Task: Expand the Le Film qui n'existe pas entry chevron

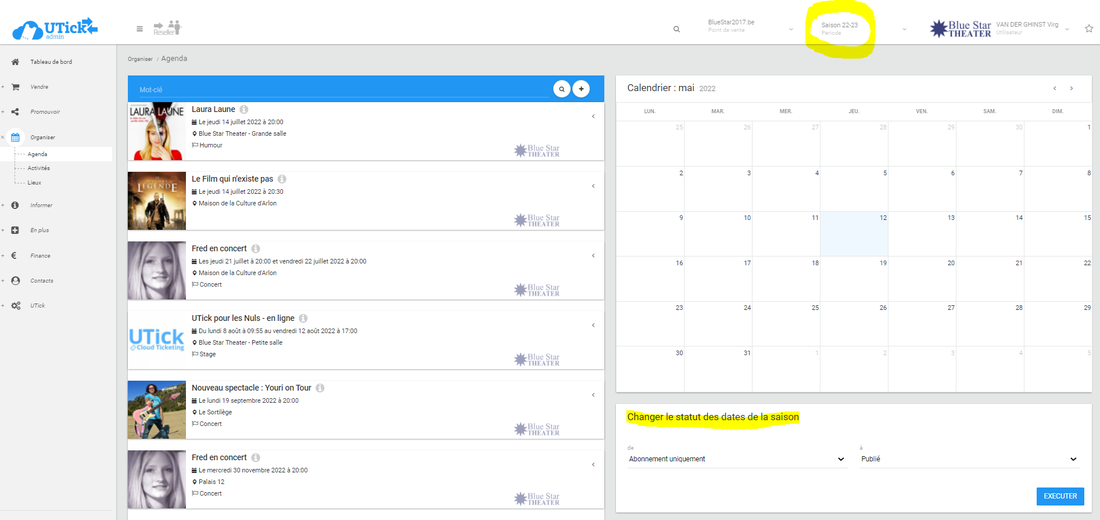Action: click(x=593, y=186)
